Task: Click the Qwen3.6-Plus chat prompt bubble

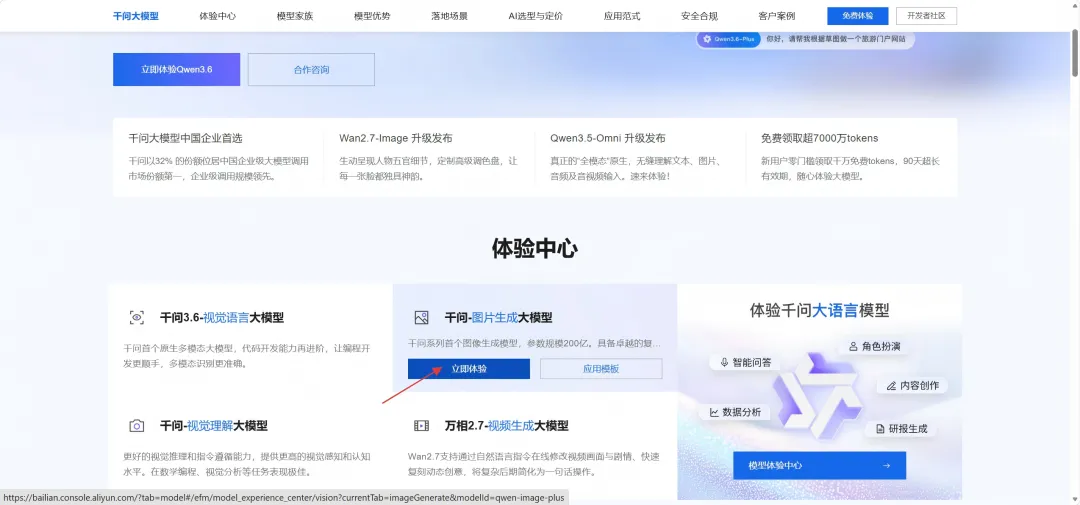Action: [x=805, y=39]
